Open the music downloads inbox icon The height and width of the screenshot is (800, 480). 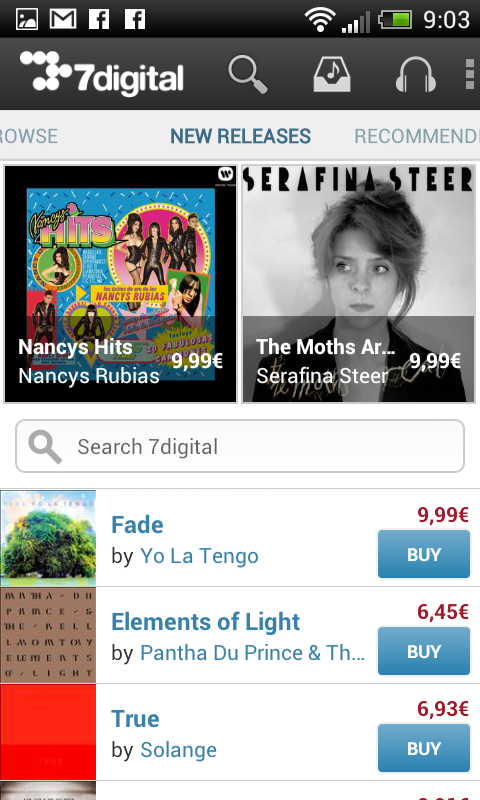[332, 74]
